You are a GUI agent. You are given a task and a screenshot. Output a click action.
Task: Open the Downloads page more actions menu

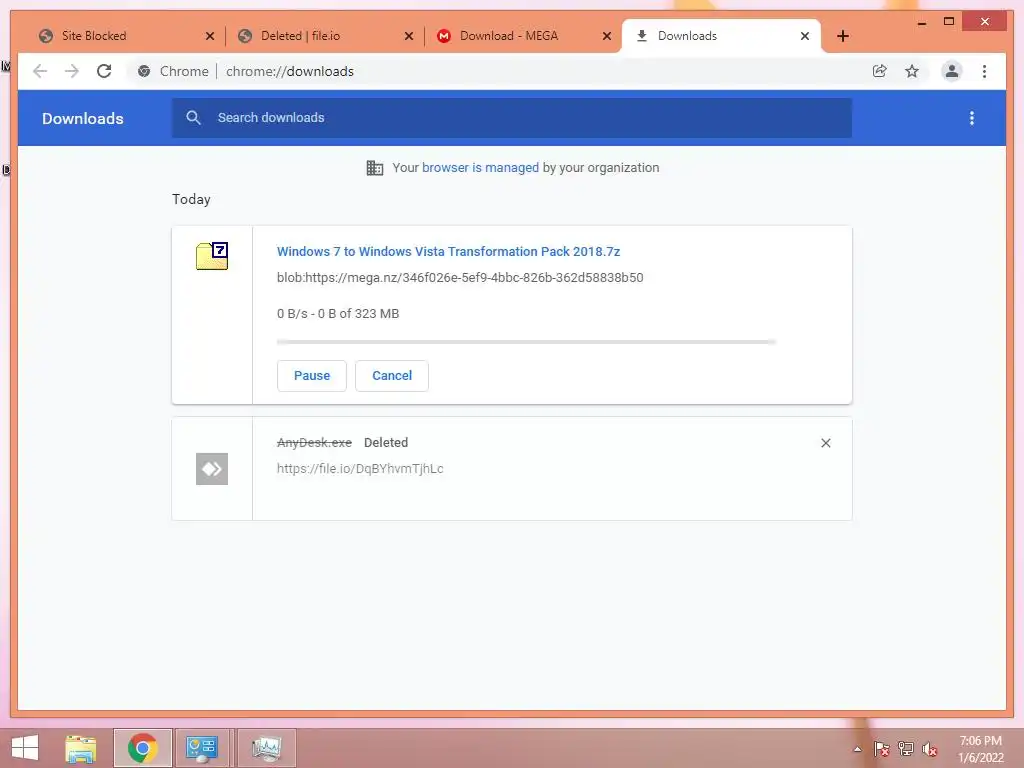pyautogui.click(x=972, y=118)
